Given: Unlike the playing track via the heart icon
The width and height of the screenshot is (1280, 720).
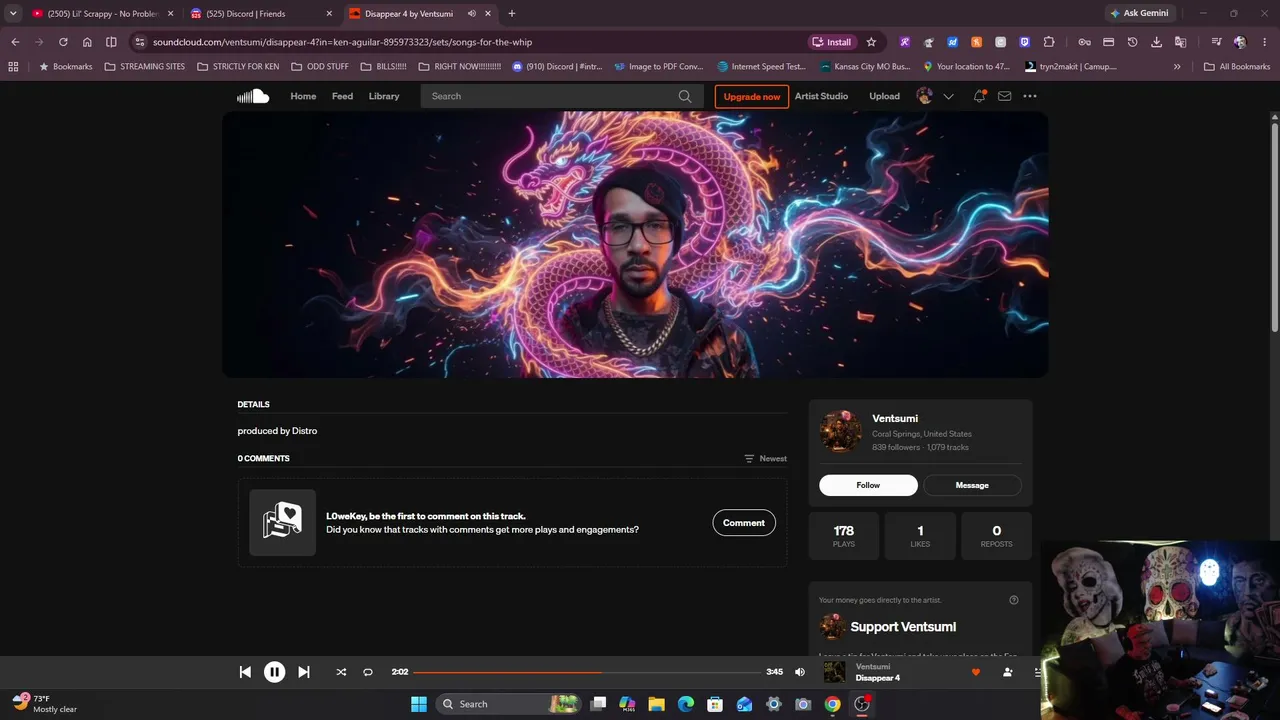Looking at the screenshot, I should [x=976, y=672].
